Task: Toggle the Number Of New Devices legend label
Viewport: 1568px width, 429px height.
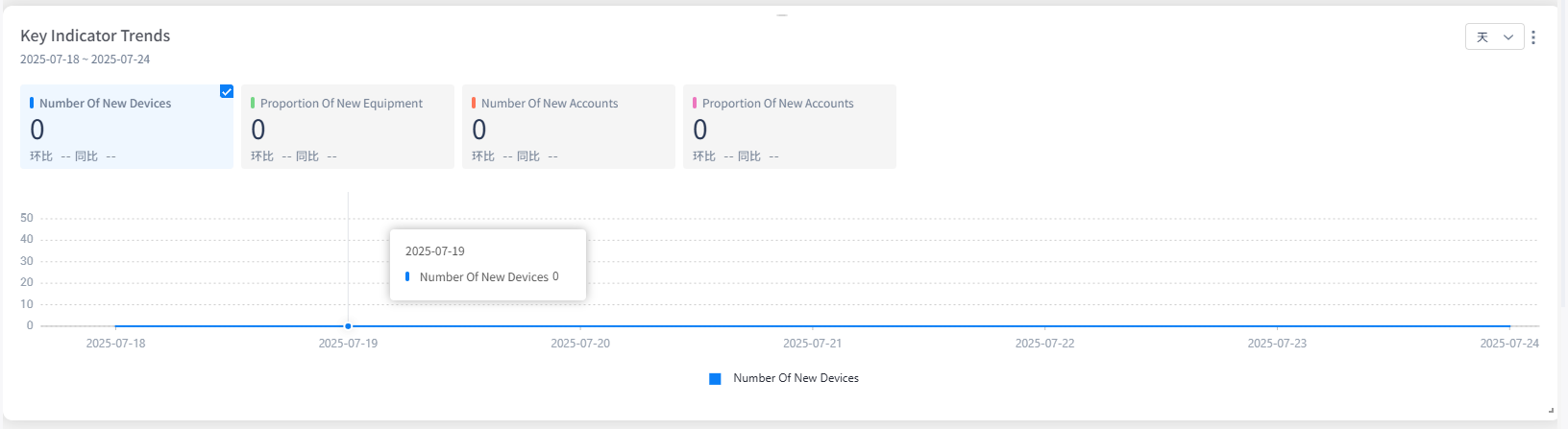Action: (x=796, y=378)
